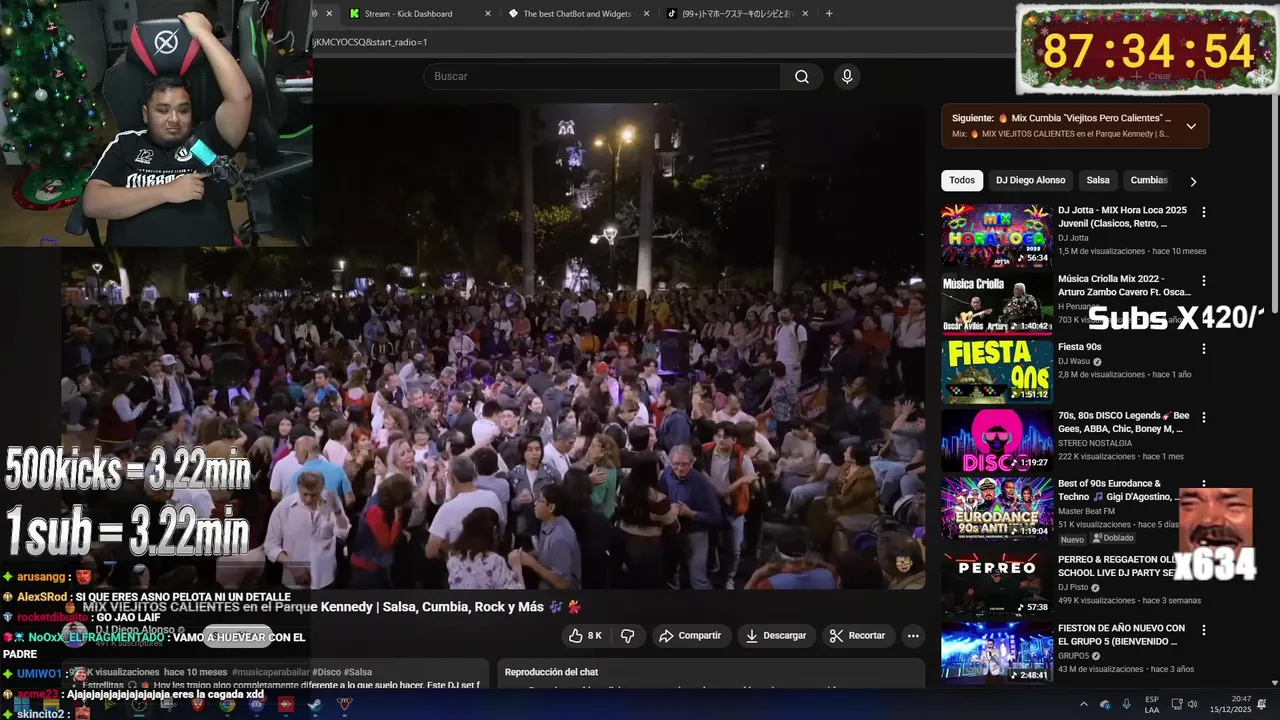The width and height of the screenshot is (1280, 720).
Task: Click the Buscar search field
Action: [x=602, y=77]
